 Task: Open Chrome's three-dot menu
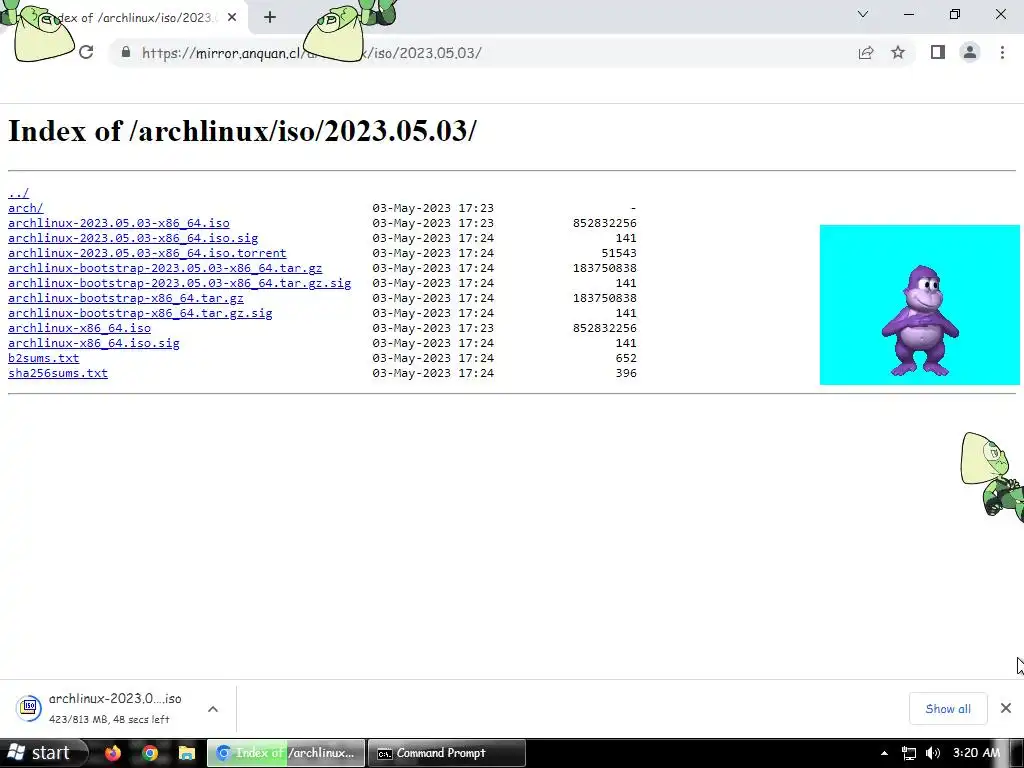(x=1002, y=52)
